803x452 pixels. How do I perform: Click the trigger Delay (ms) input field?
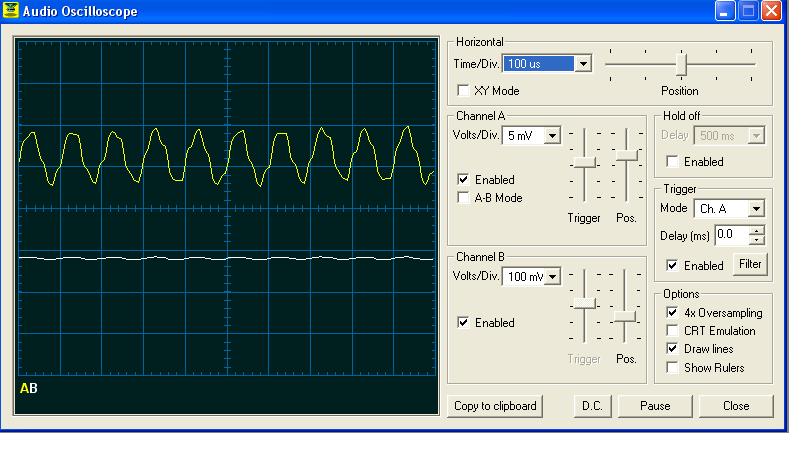pos(729,235)
